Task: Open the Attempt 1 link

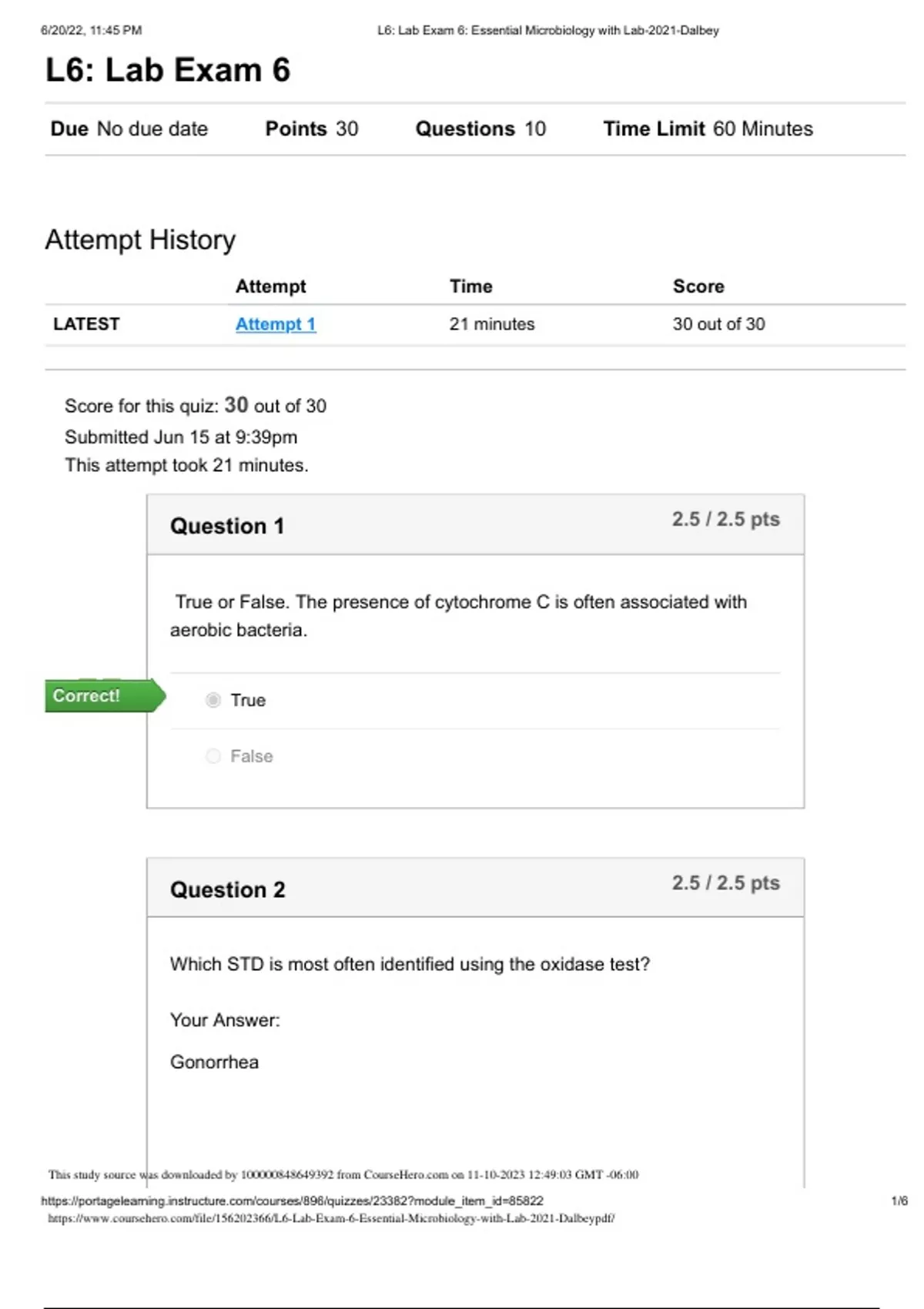Action: [x=276, y=324]
